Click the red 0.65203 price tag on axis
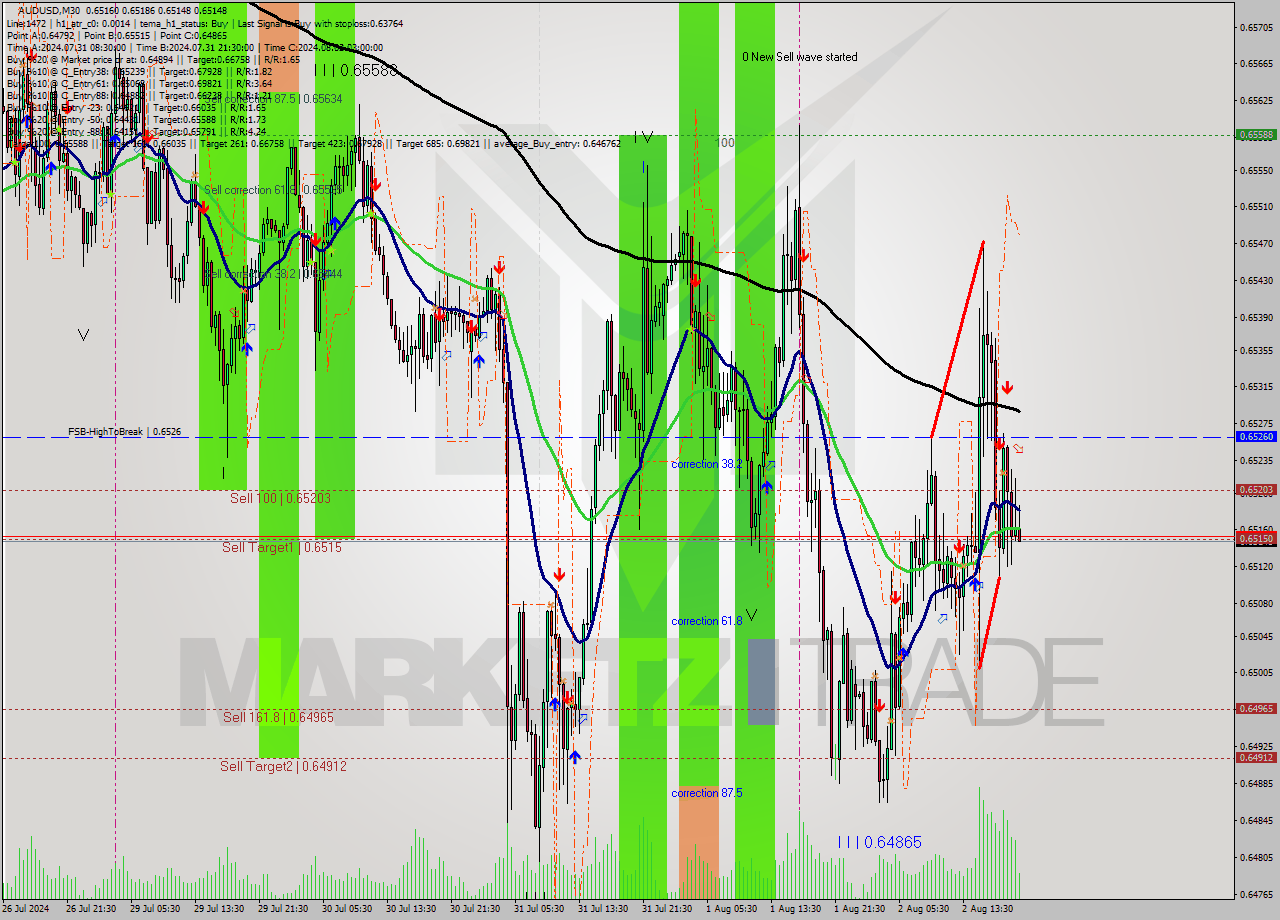Viewport: 1280px width, 920px height. tap(1255, 490)
